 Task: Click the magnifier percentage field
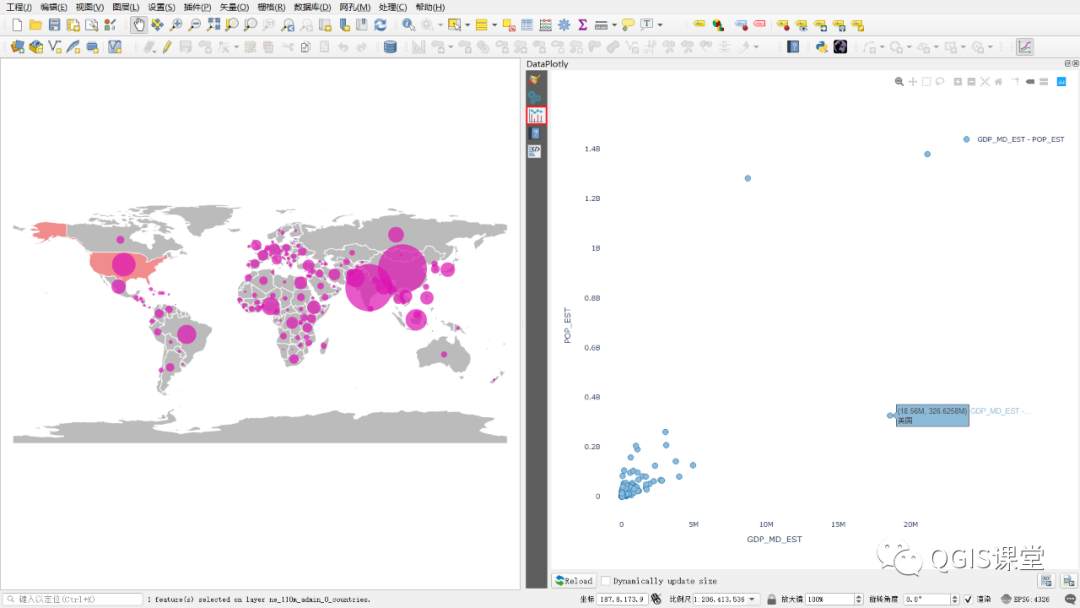coord(829,599)
